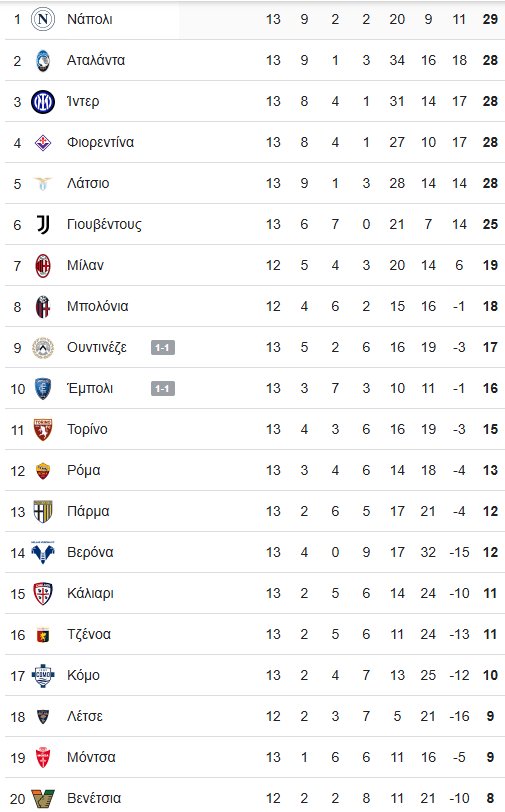Open the Λάτσιο team link
Viewport: 505px width, 812px height.
coord(88,183)
